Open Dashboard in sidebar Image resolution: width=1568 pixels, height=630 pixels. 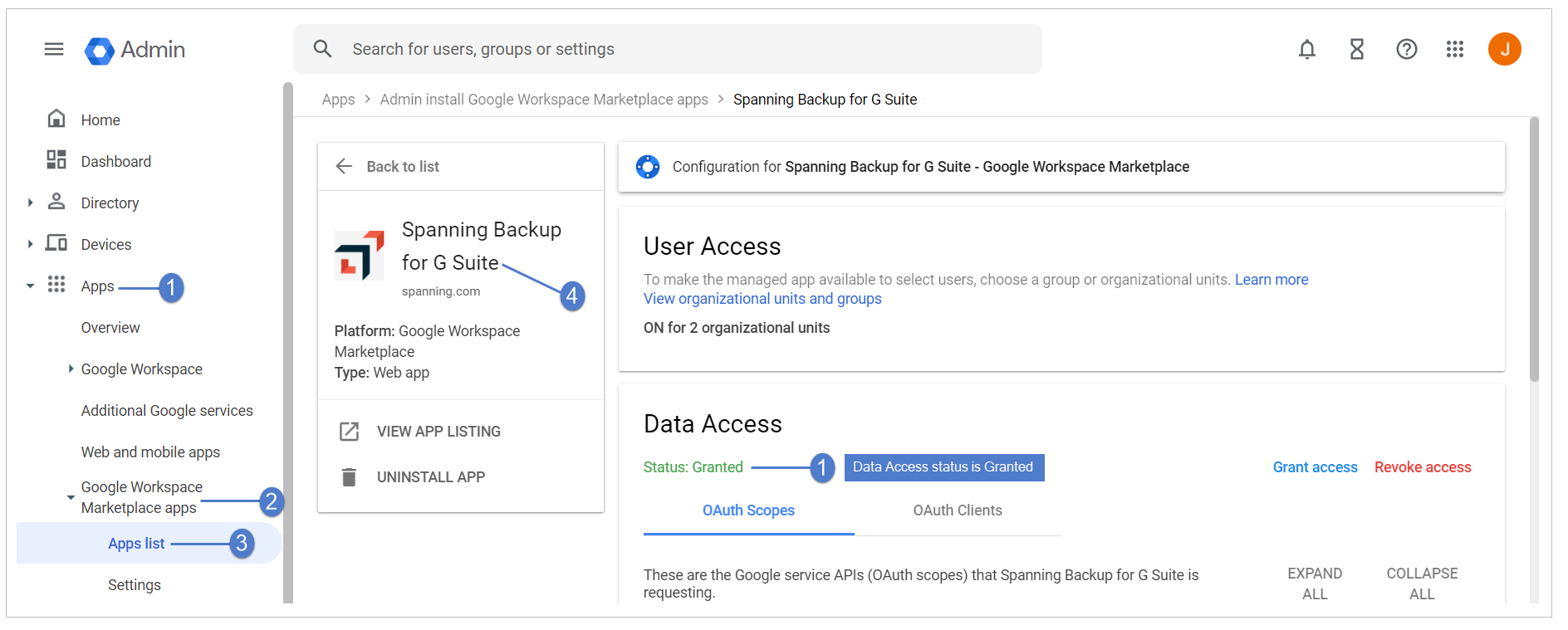[116, 162]
